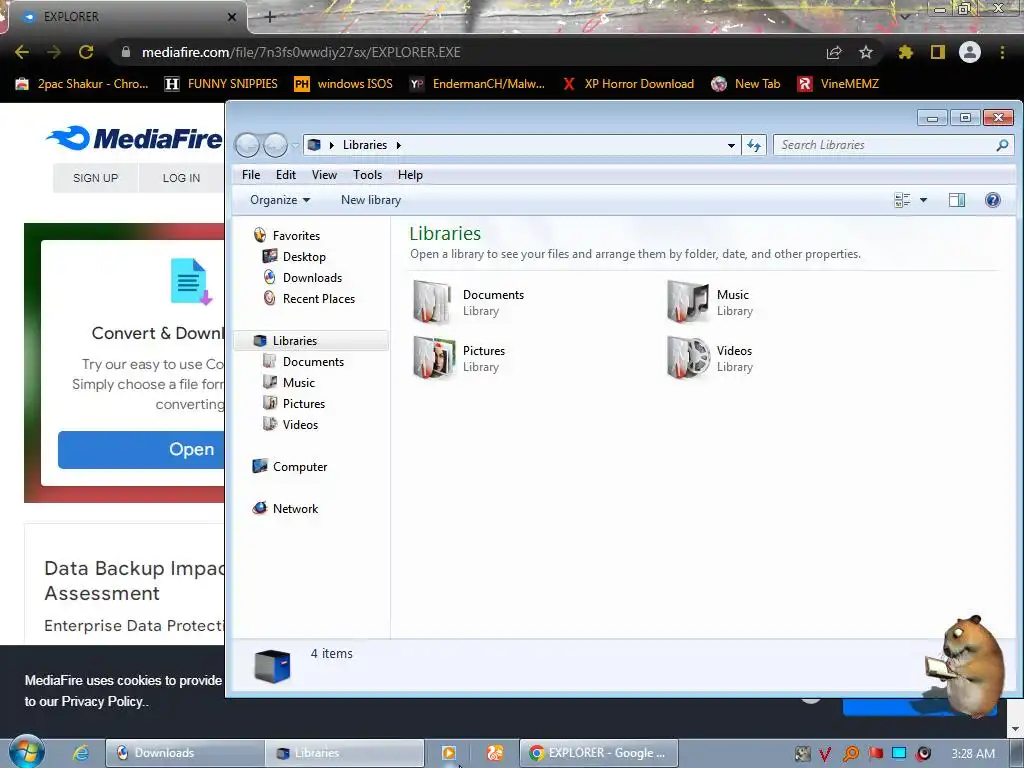Open the EndermanCH/Malw... bookmark

point(477,84)
